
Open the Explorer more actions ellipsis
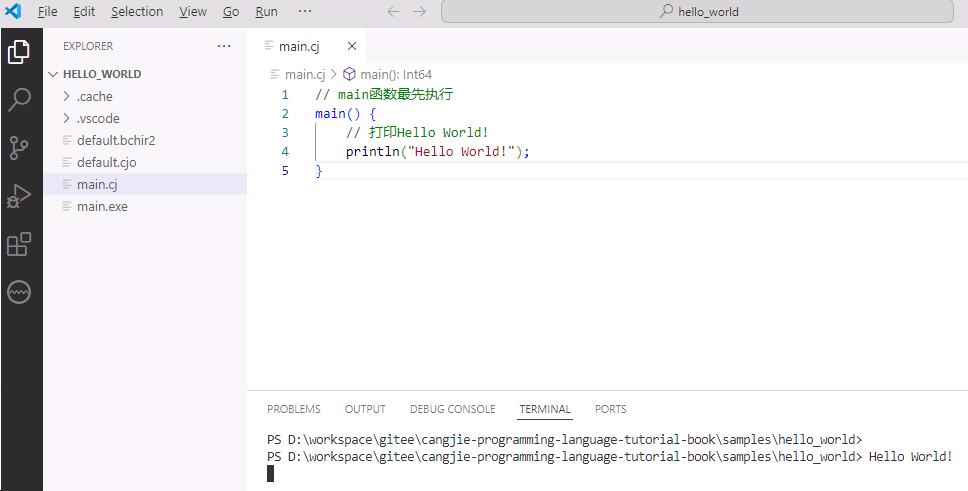(224, 46)
